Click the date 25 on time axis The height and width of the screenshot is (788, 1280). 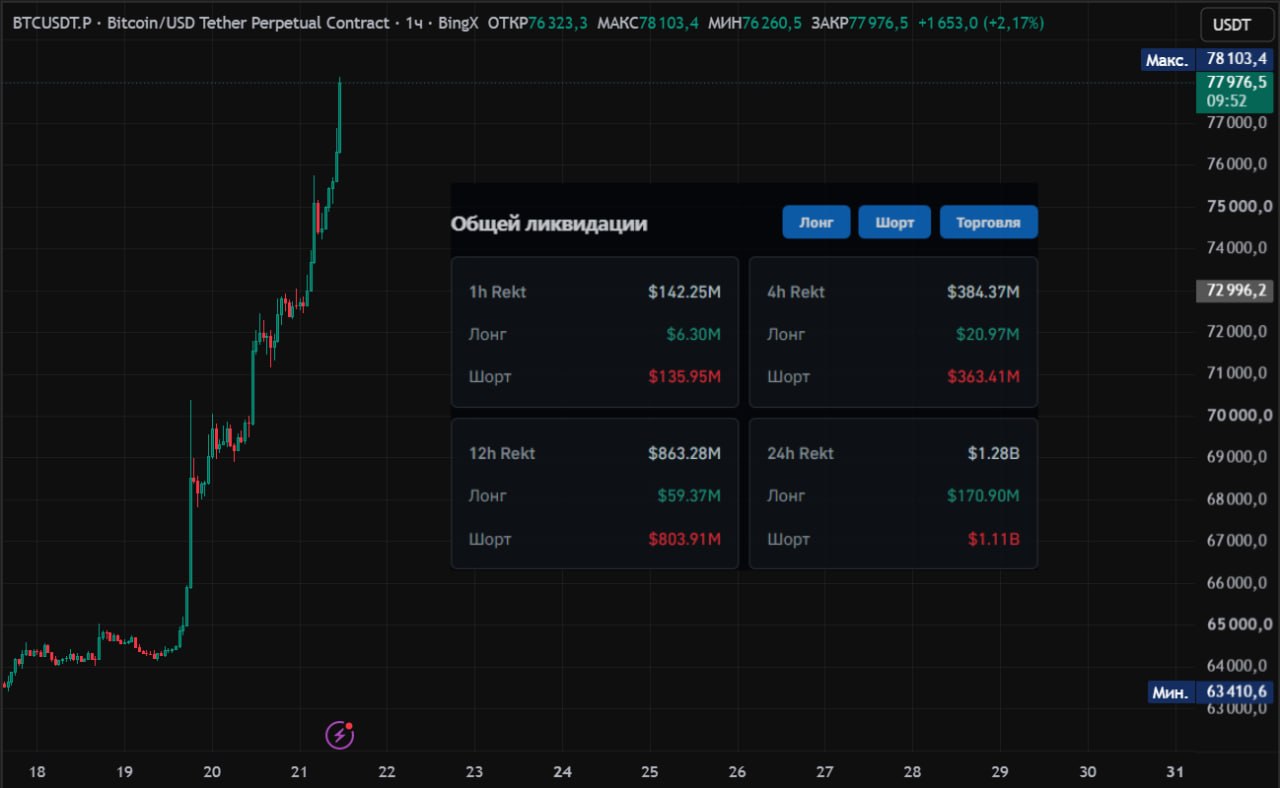click(650, 771)
